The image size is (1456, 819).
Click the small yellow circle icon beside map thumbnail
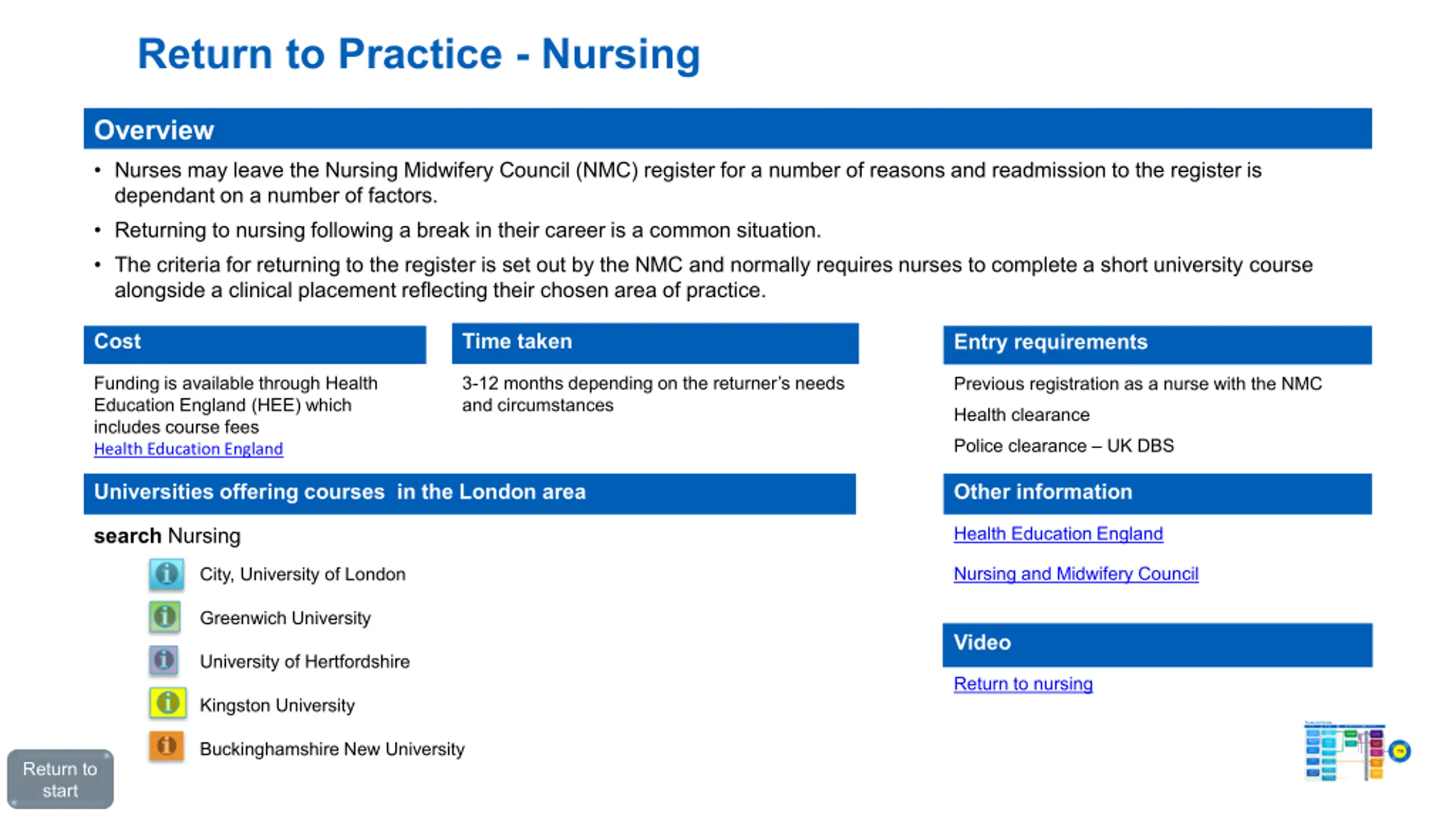pos(1400,751)
